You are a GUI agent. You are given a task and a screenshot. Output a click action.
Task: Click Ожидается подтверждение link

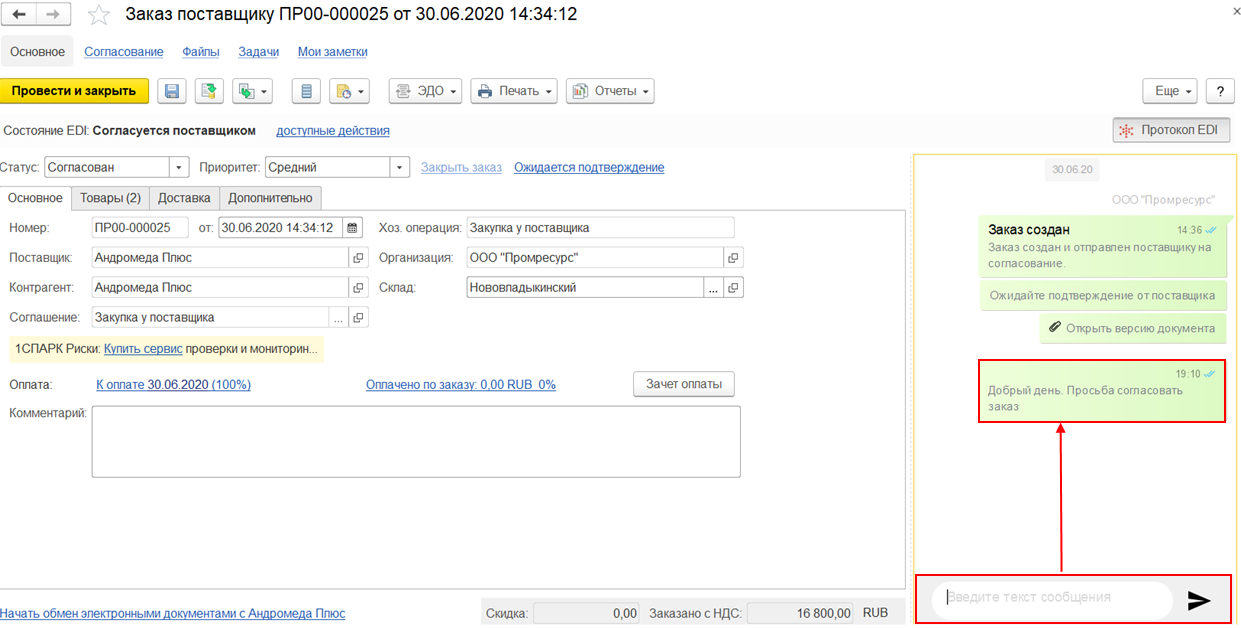coord(589,168)
